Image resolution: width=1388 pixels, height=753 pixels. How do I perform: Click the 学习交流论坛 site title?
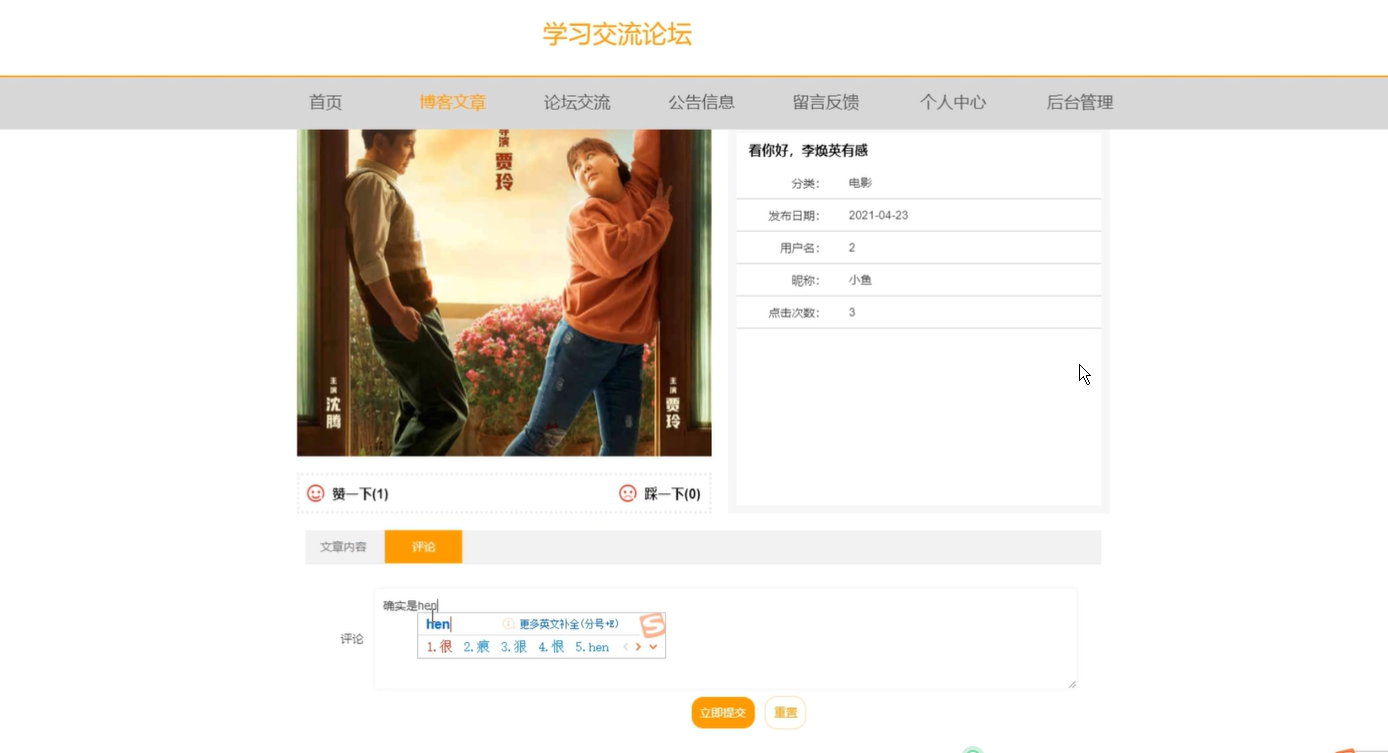pyautogui.click(x=617, y=34)
